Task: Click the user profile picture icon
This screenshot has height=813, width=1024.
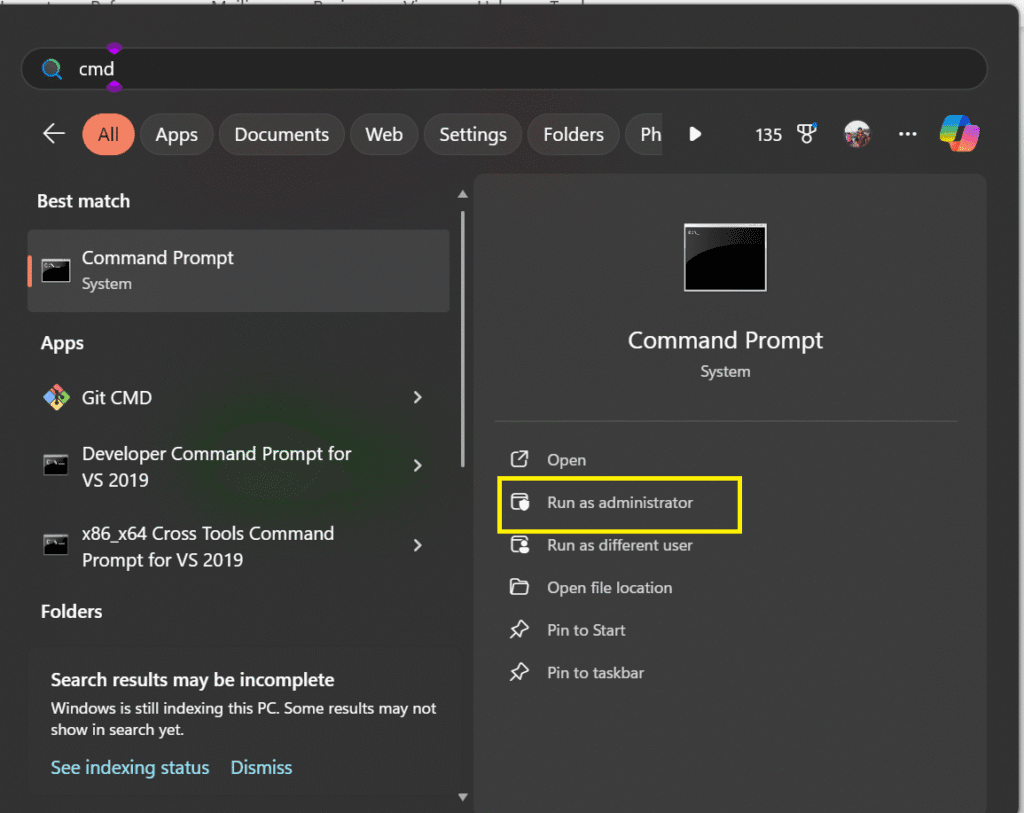Action: (857, 134)
